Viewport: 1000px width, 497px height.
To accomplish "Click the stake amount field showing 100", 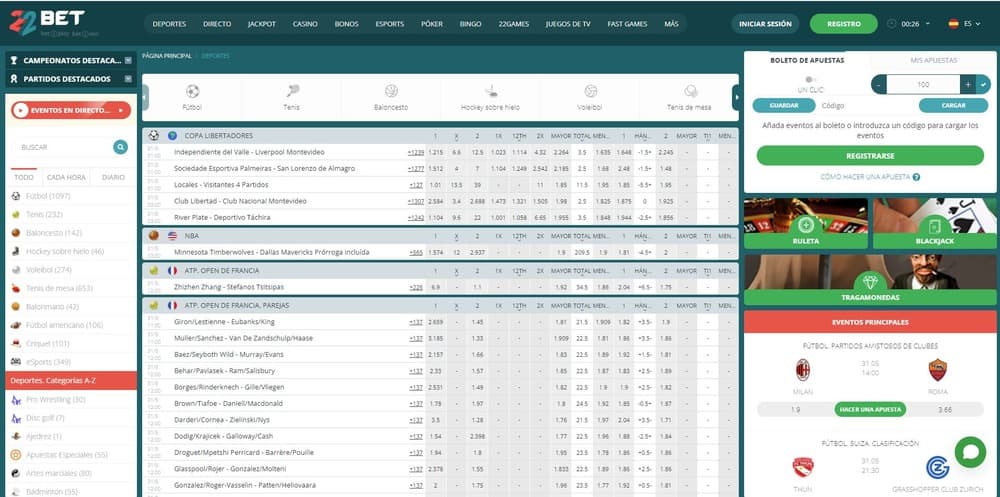I will tap(923, 84).
